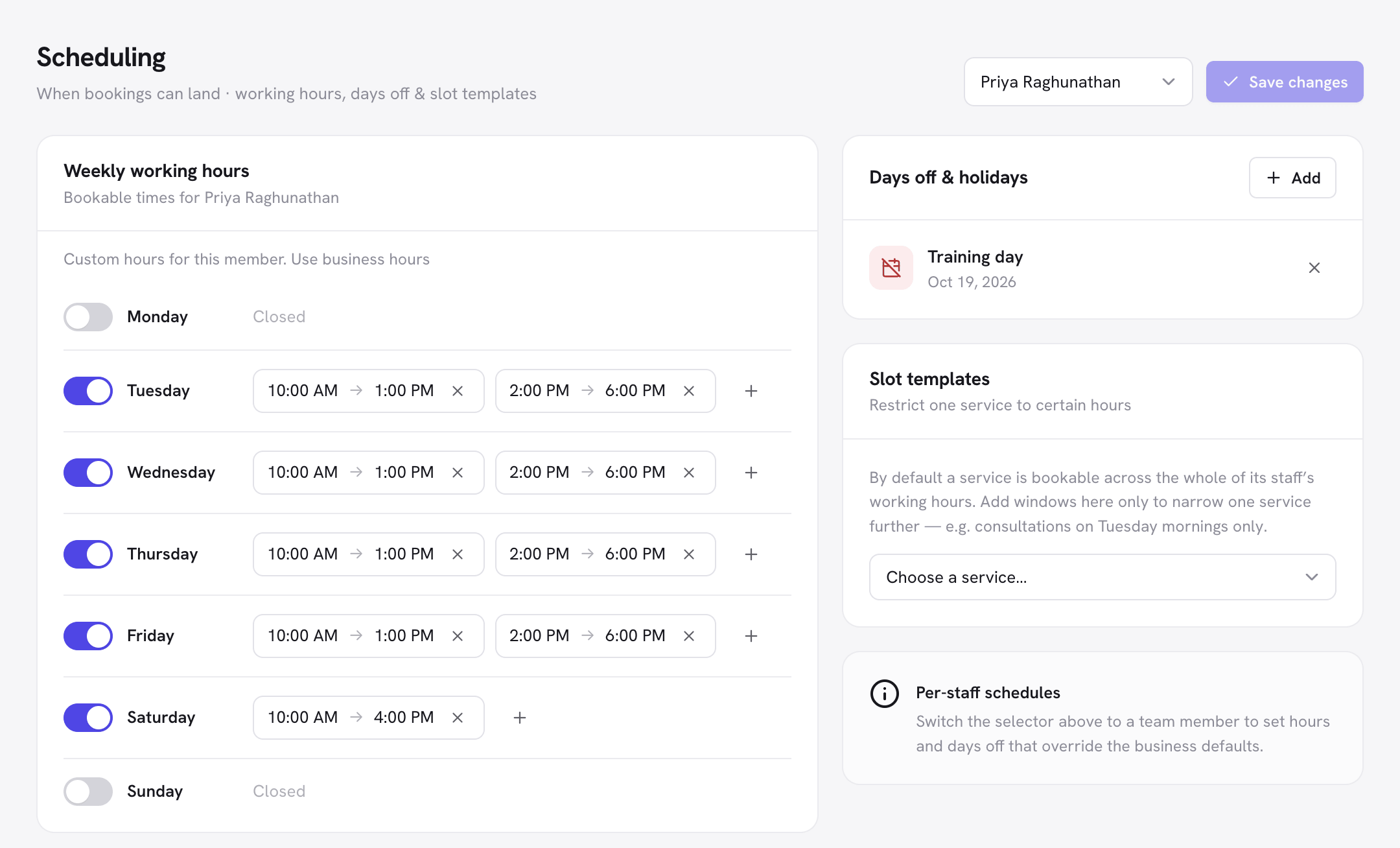Remove Tuesday 2:00 PM to 6:00 PM slot
The image size is (1400, 848).
coord(689,391)
